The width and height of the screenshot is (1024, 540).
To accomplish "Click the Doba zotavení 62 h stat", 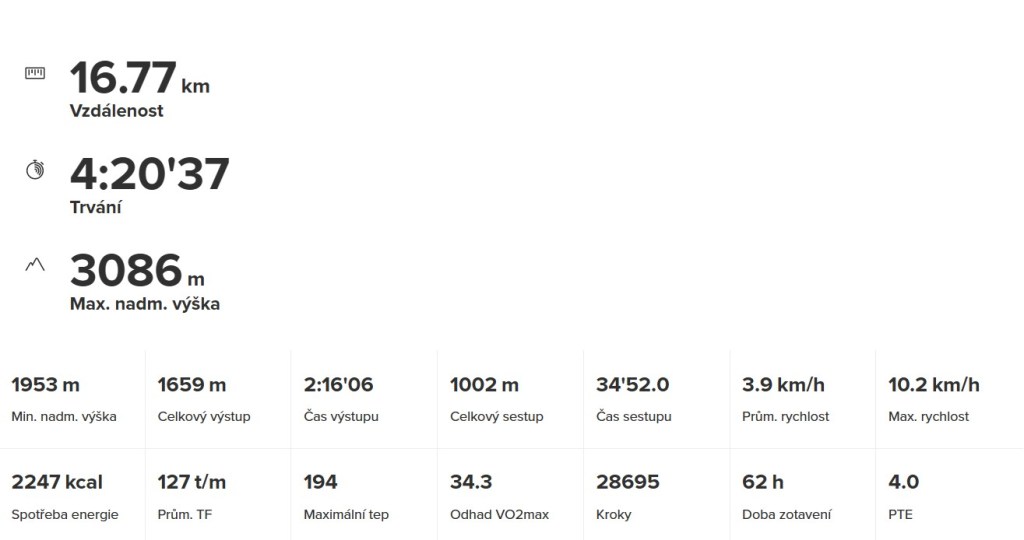I will click(786, 497).
